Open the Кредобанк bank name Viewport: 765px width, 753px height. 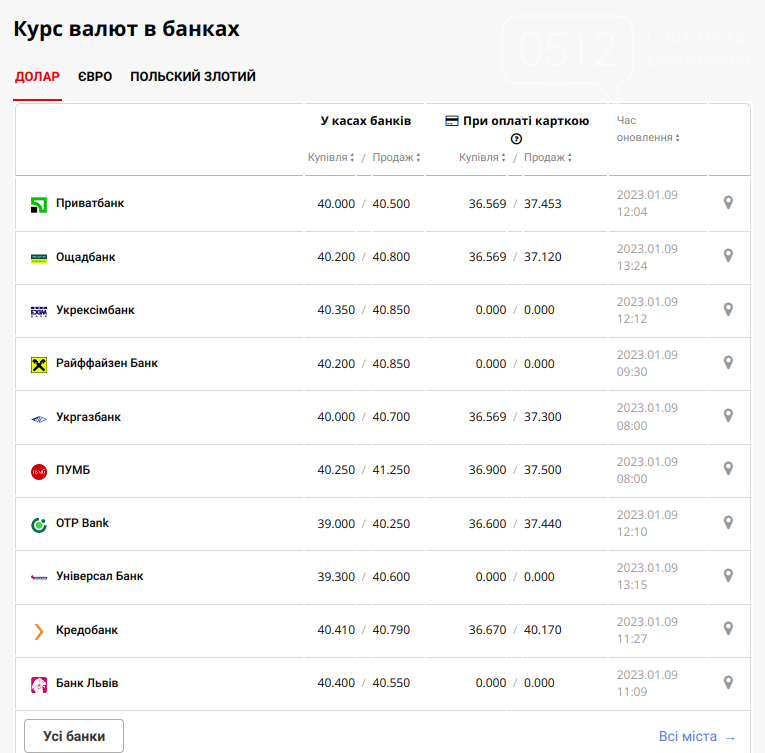click(x=87, y=630)
